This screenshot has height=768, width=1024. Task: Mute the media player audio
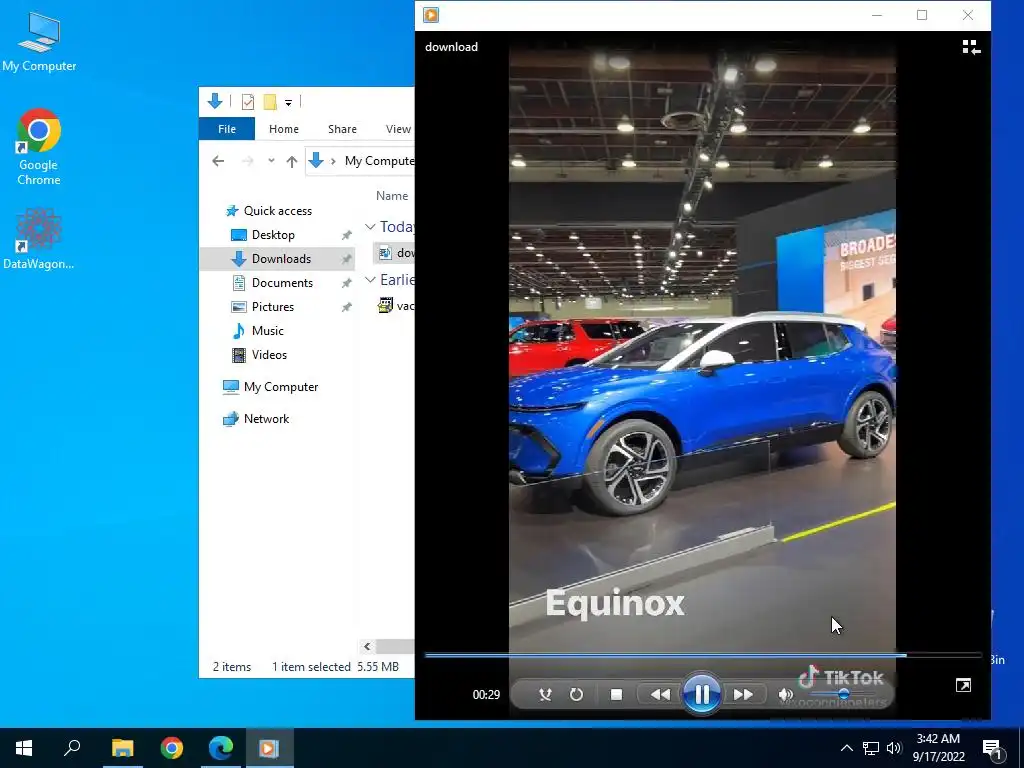[x=786, y=694]
